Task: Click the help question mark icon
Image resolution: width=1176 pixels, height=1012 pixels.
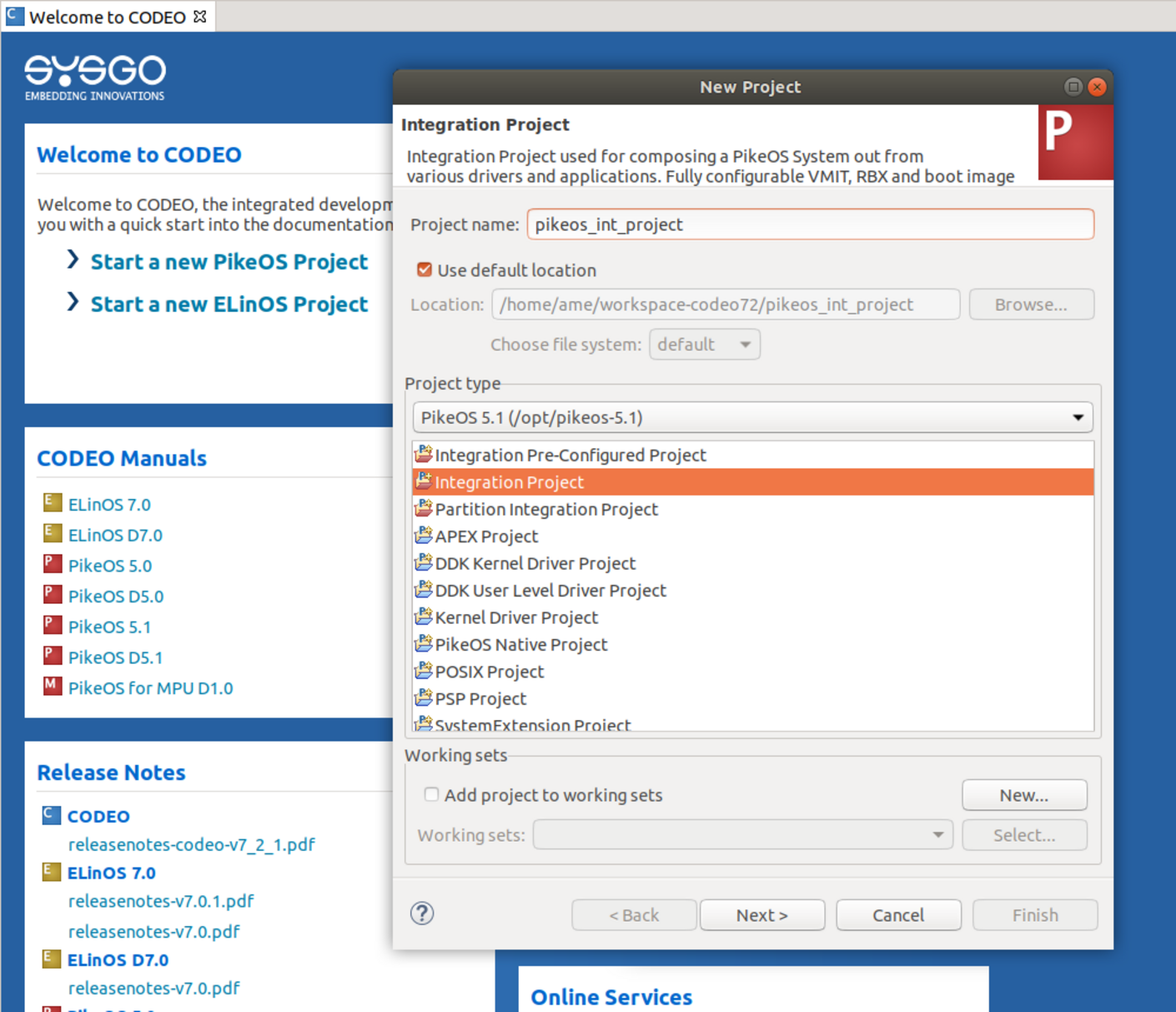Action: (422, 914)
